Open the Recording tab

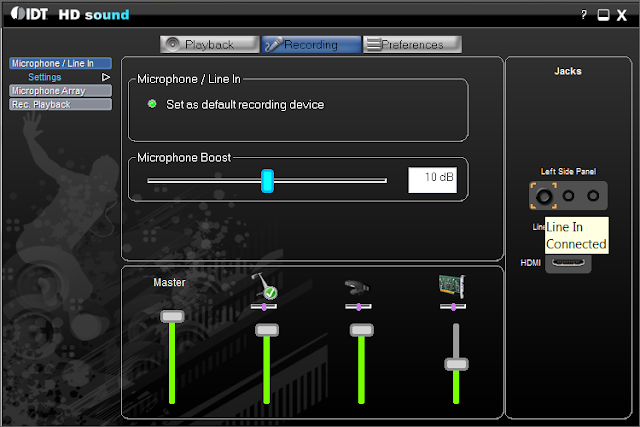[x=311, y=44]
